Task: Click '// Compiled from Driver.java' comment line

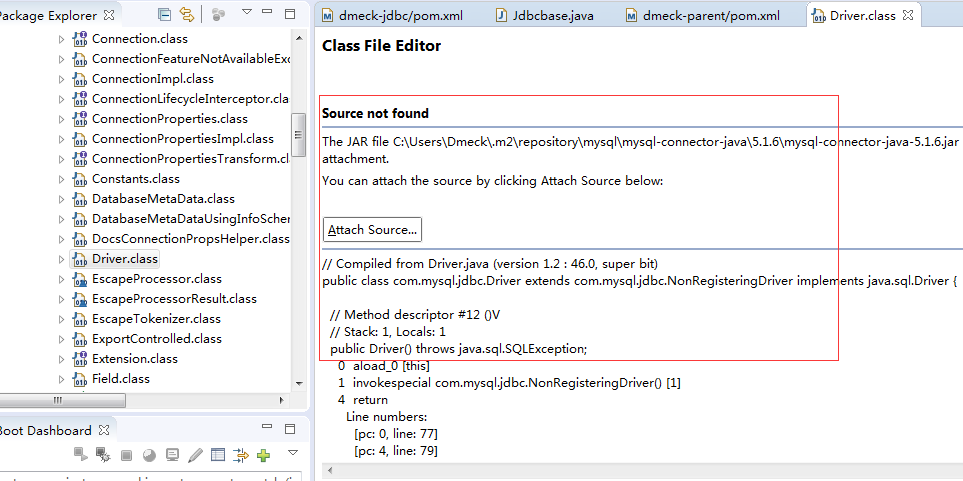Action: [x=490, y=264]
